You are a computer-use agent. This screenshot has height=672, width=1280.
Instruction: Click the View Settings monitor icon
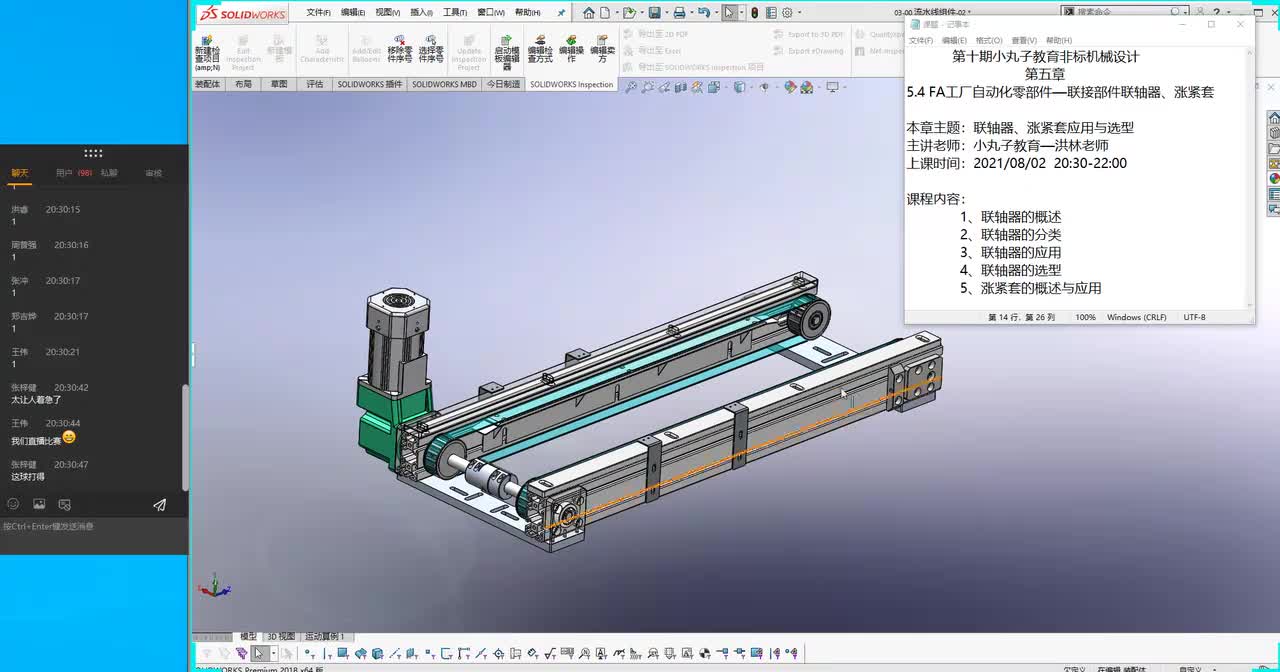pos(832,87)
